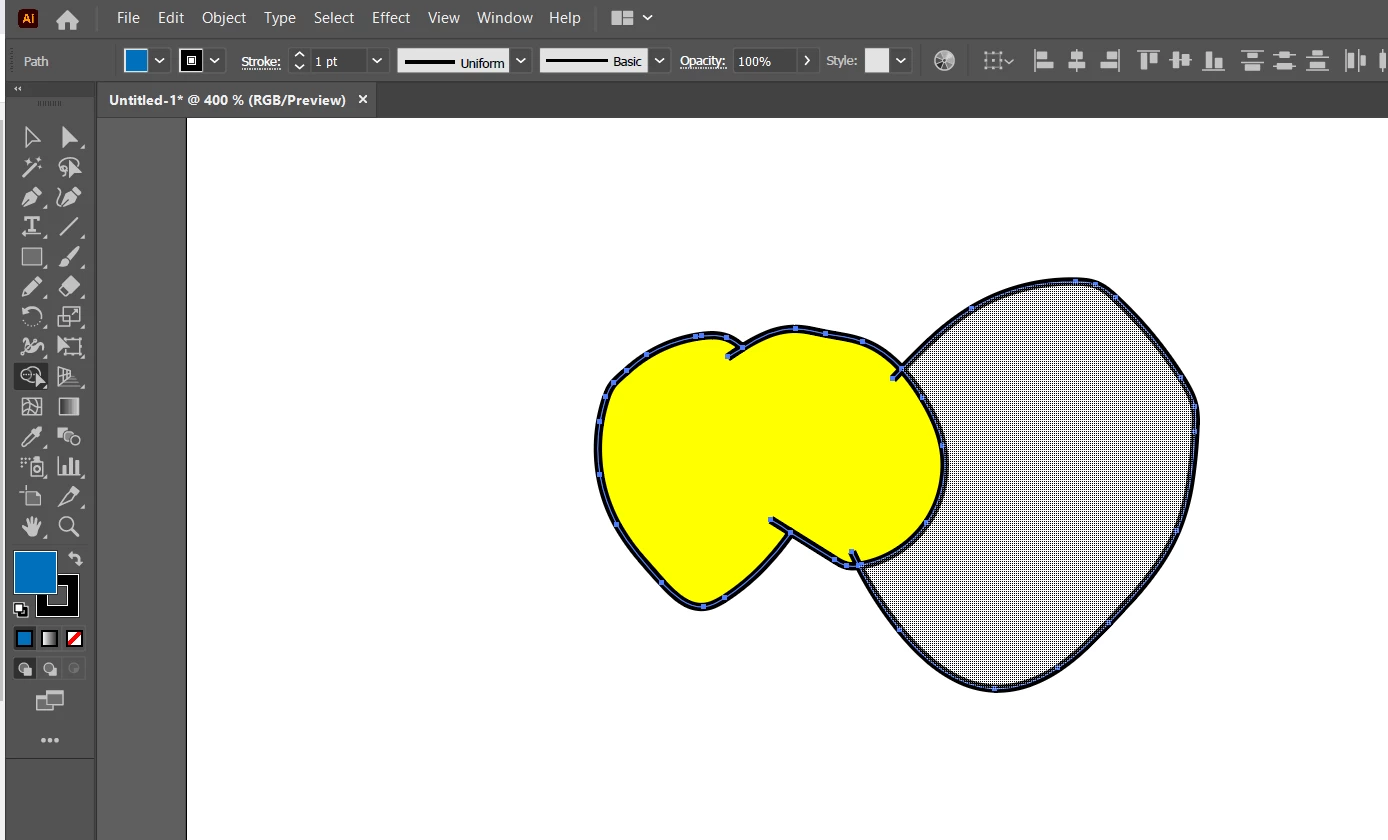Image resolution: width=1388 pixels, height=840 pixels.
Task: Choose the Scale tool
Action: pyautogui.click(x=69, y=317)
